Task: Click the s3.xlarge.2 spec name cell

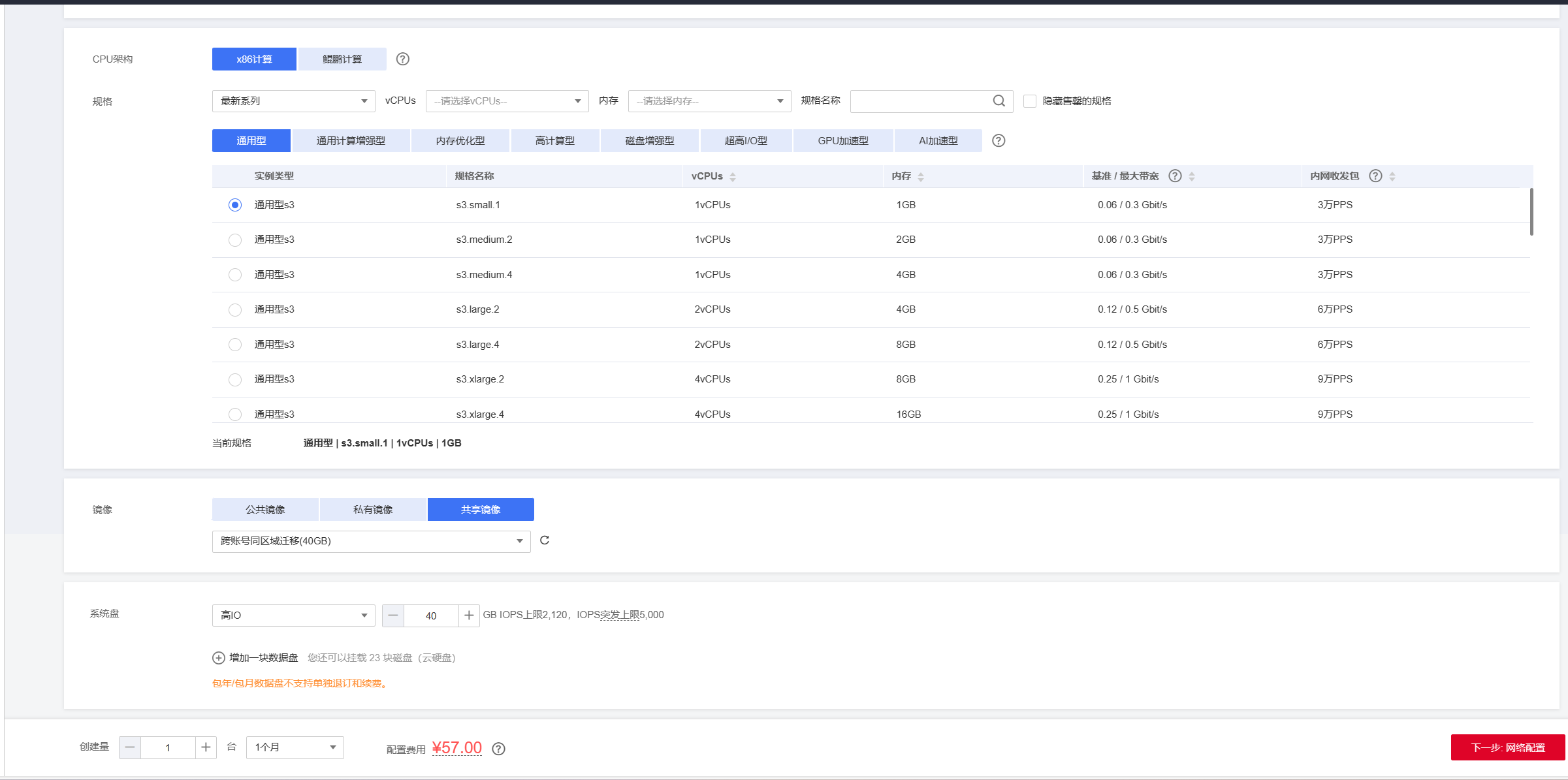Action: coord(480,379)
